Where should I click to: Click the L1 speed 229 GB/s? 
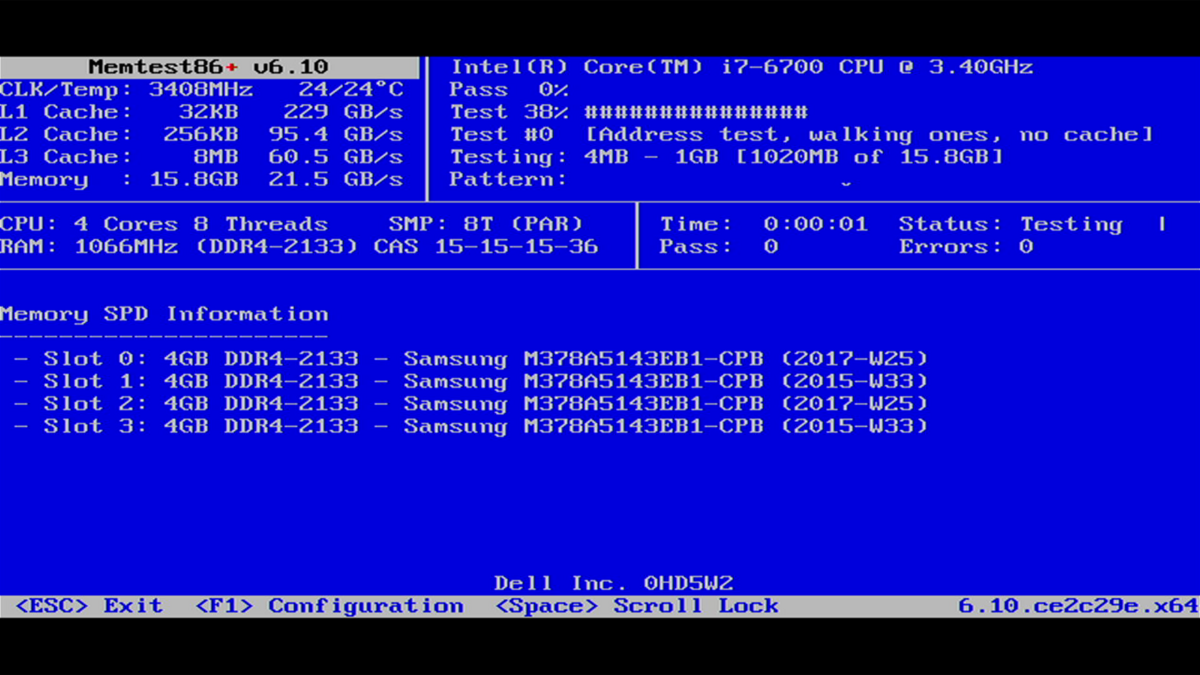click(x=343, y=112)
